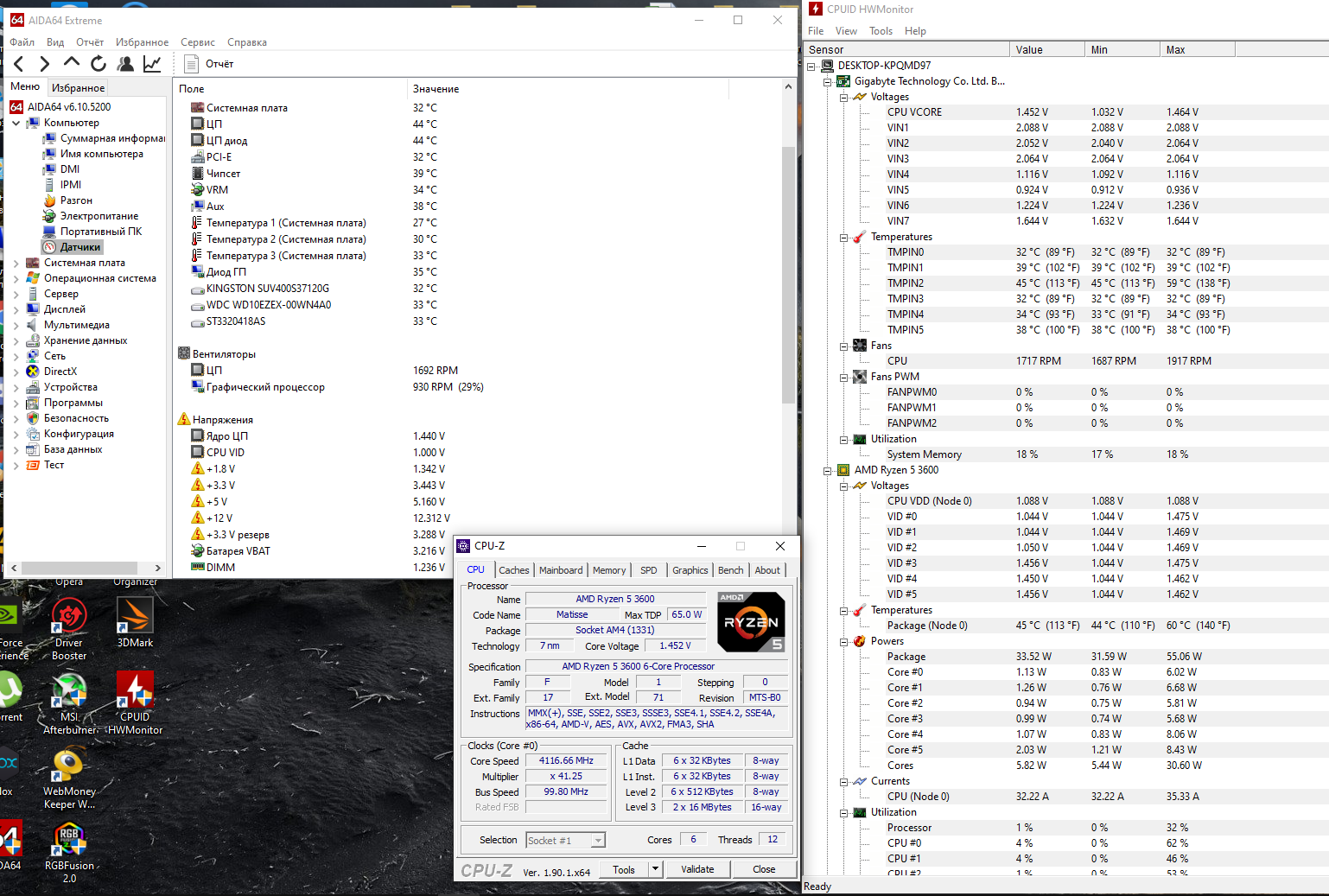The image size is (1329, 896).
Task: Expand Операционная система node in AIDA64
Action: click(16, 278)
